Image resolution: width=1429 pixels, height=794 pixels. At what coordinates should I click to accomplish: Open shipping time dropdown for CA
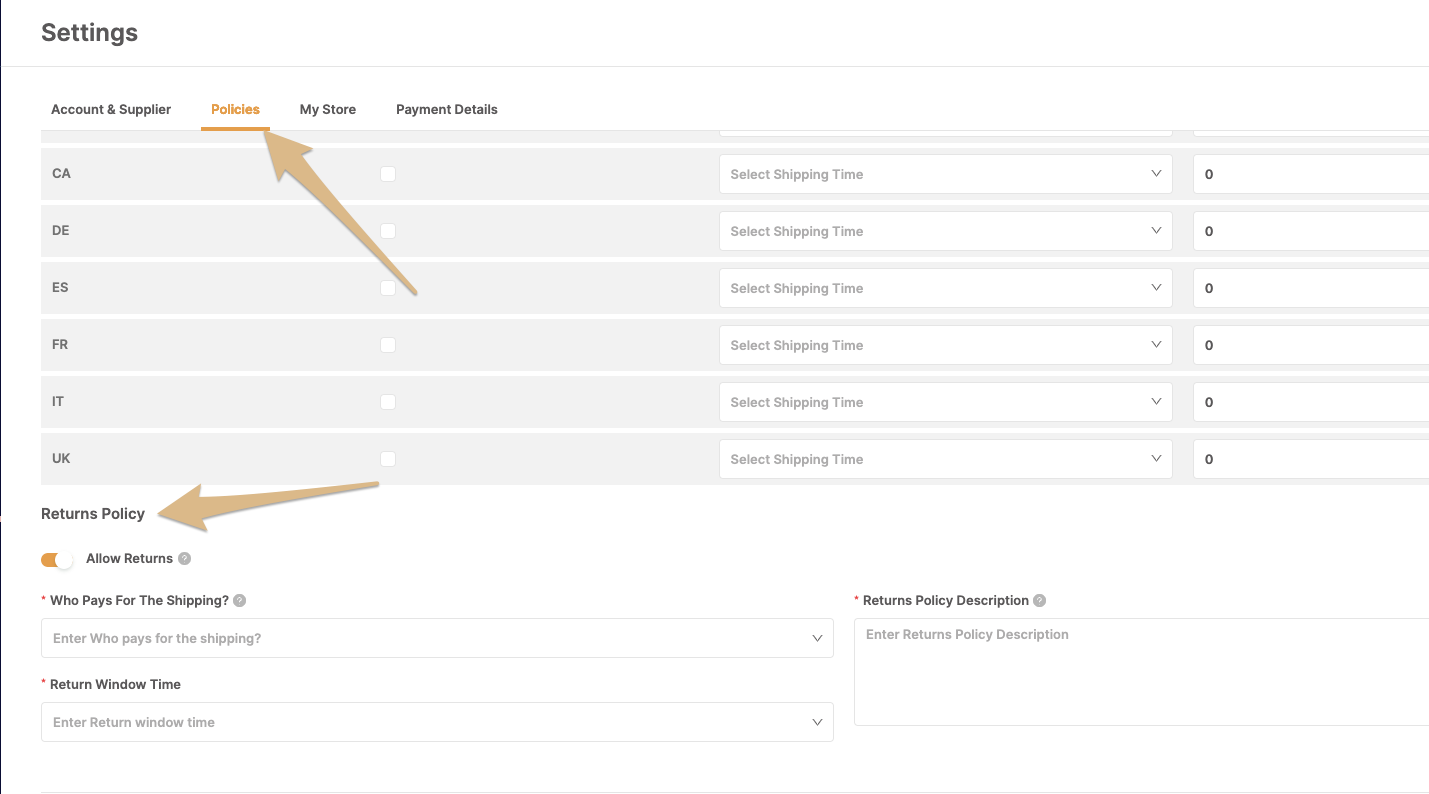[x=944, y=174]
